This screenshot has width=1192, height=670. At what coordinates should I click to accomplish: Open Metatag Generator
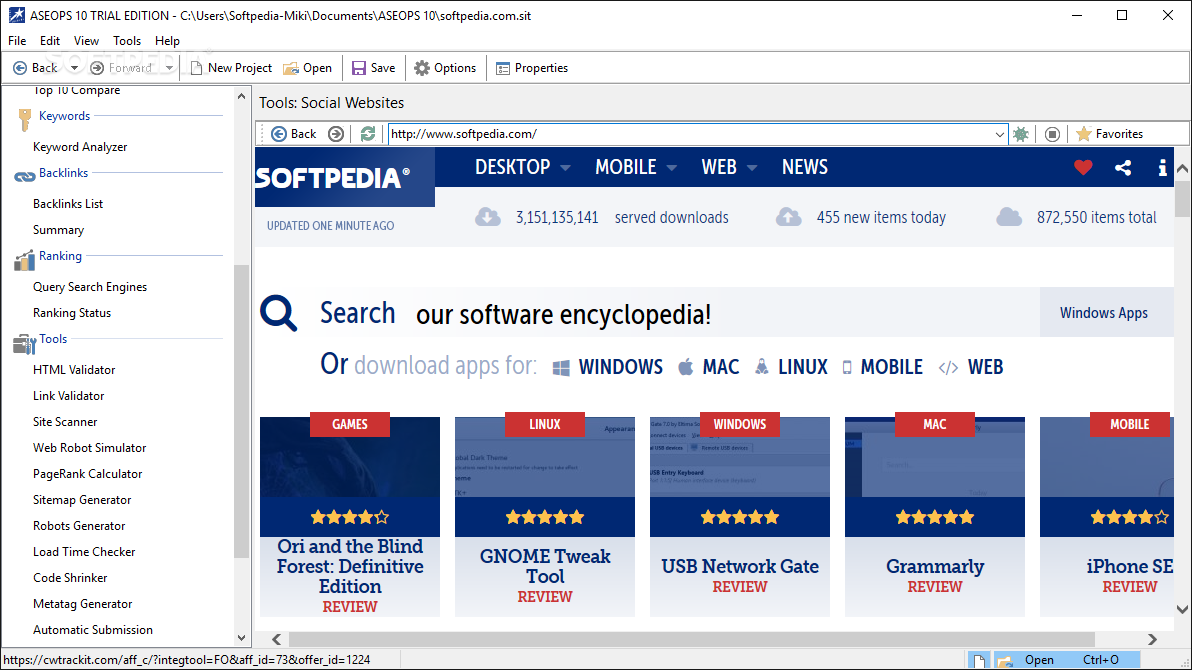(82, 604)
